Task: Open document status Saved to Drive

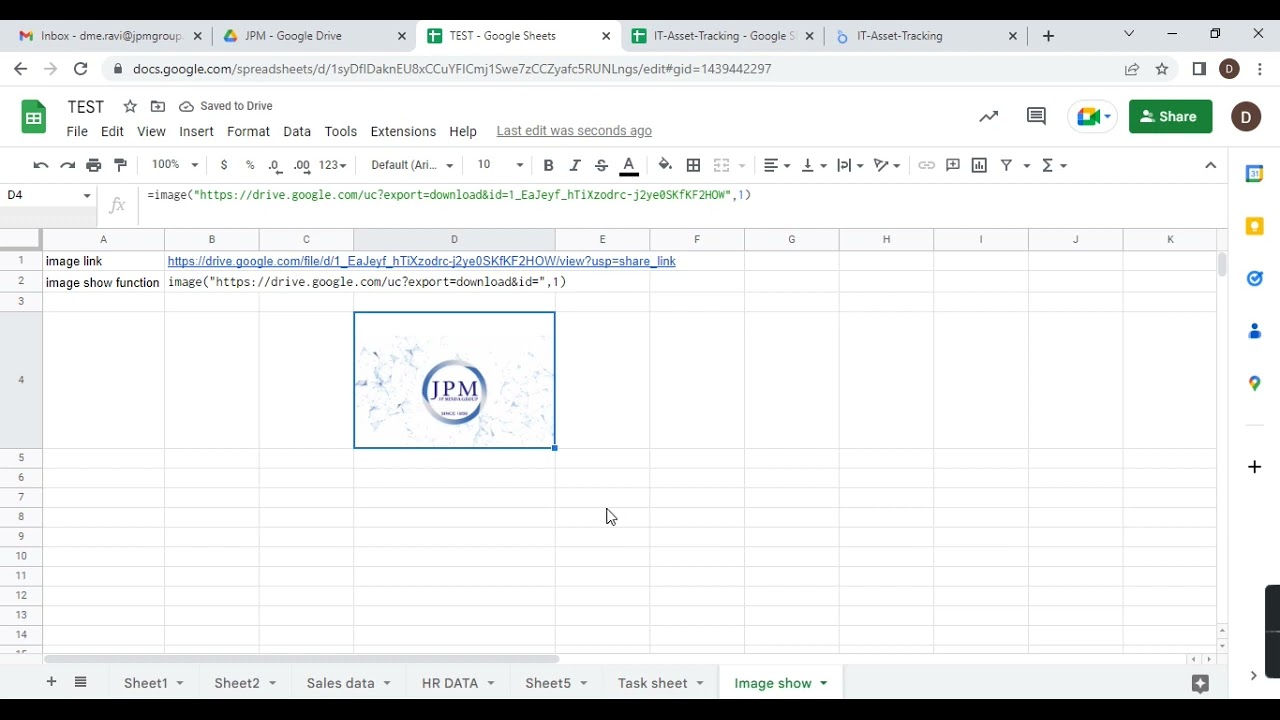Action: click(x=226, y=106)
